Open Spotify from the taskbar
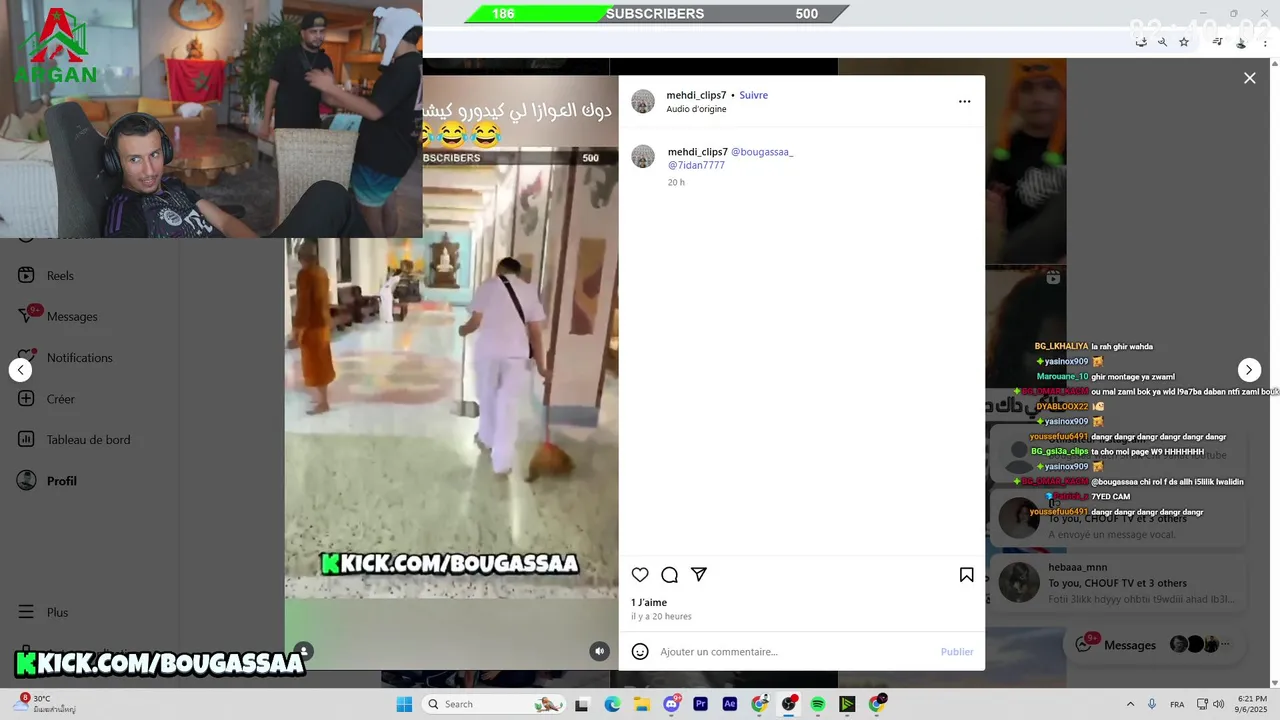1280x720 pixels. pos(818,704)
